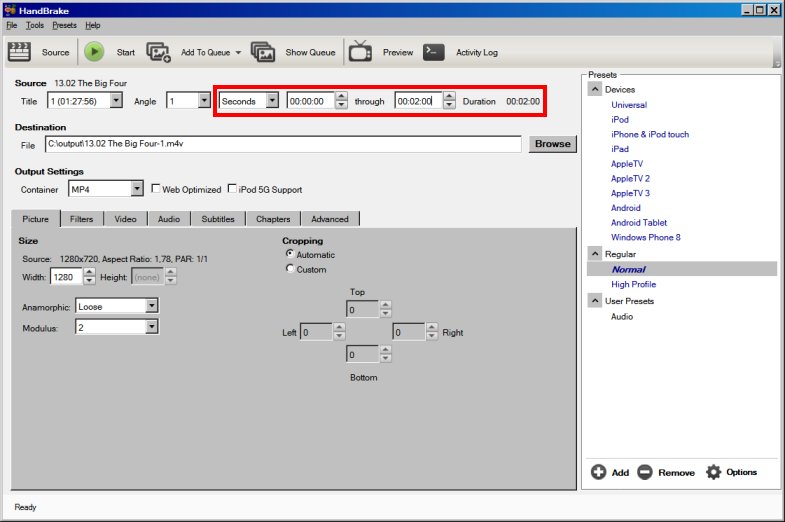Switch to the Audio tab
This screenshot has height=522, width=785.
(x=169, y=219)
